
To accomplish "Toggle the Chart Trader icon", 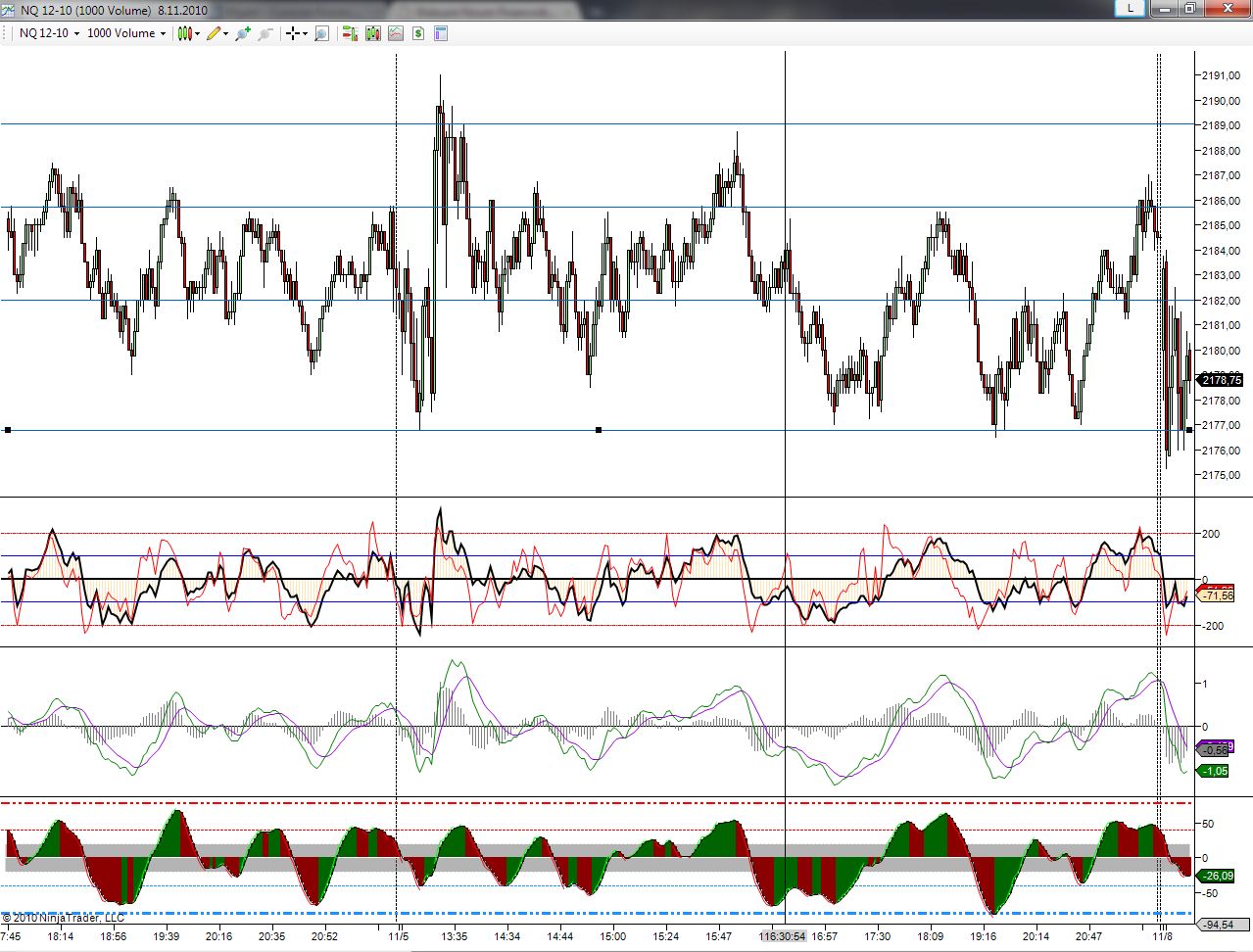I will pos(349,33).
